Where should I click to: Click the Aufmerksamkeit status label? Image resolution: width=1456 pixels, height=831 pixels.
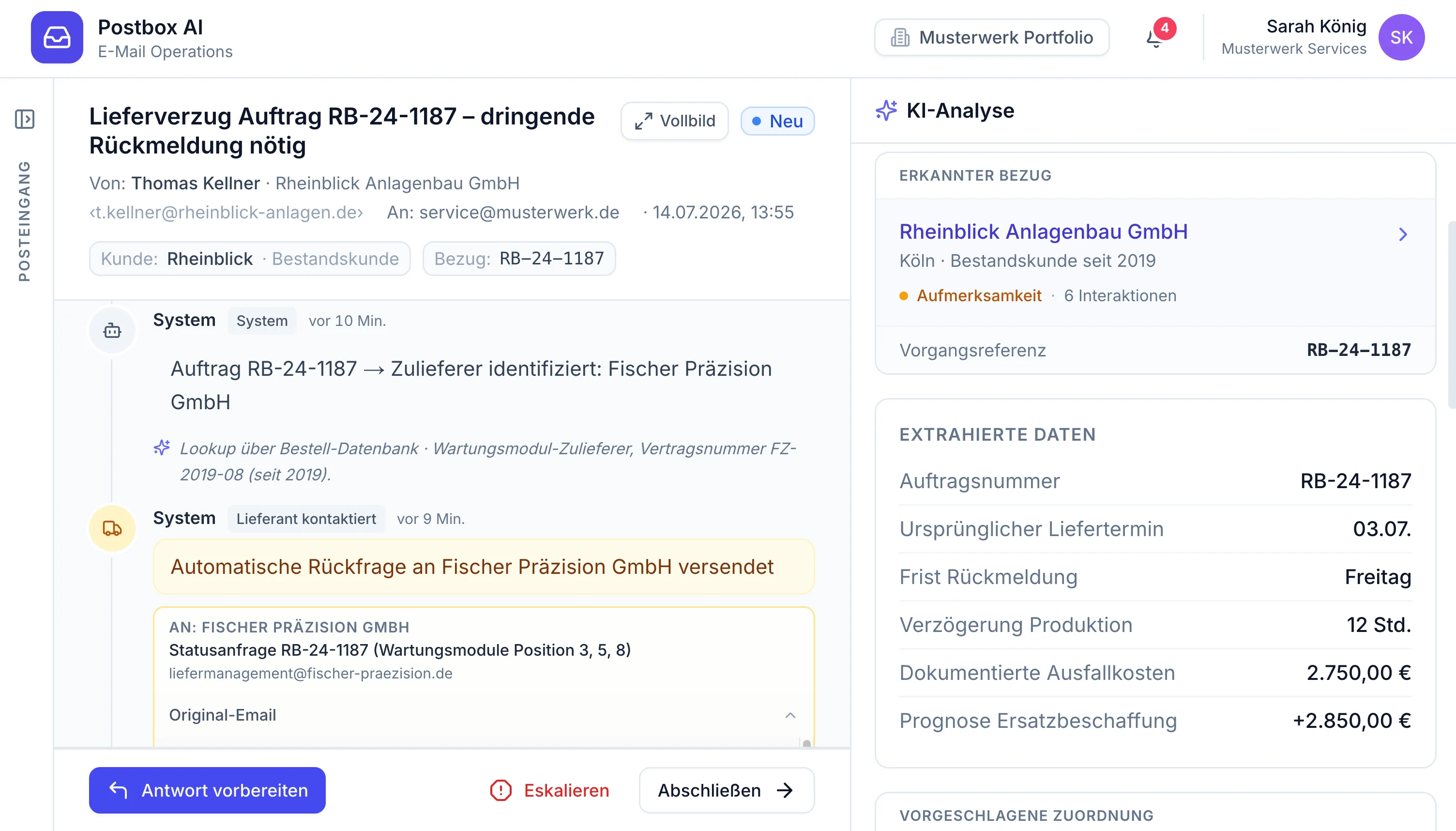[979, 295]
